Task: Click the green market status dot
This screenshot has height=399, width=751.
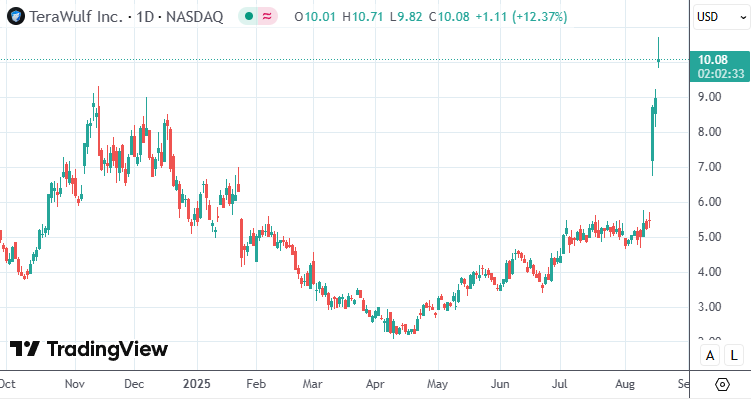Action: [x=249, y=17]
